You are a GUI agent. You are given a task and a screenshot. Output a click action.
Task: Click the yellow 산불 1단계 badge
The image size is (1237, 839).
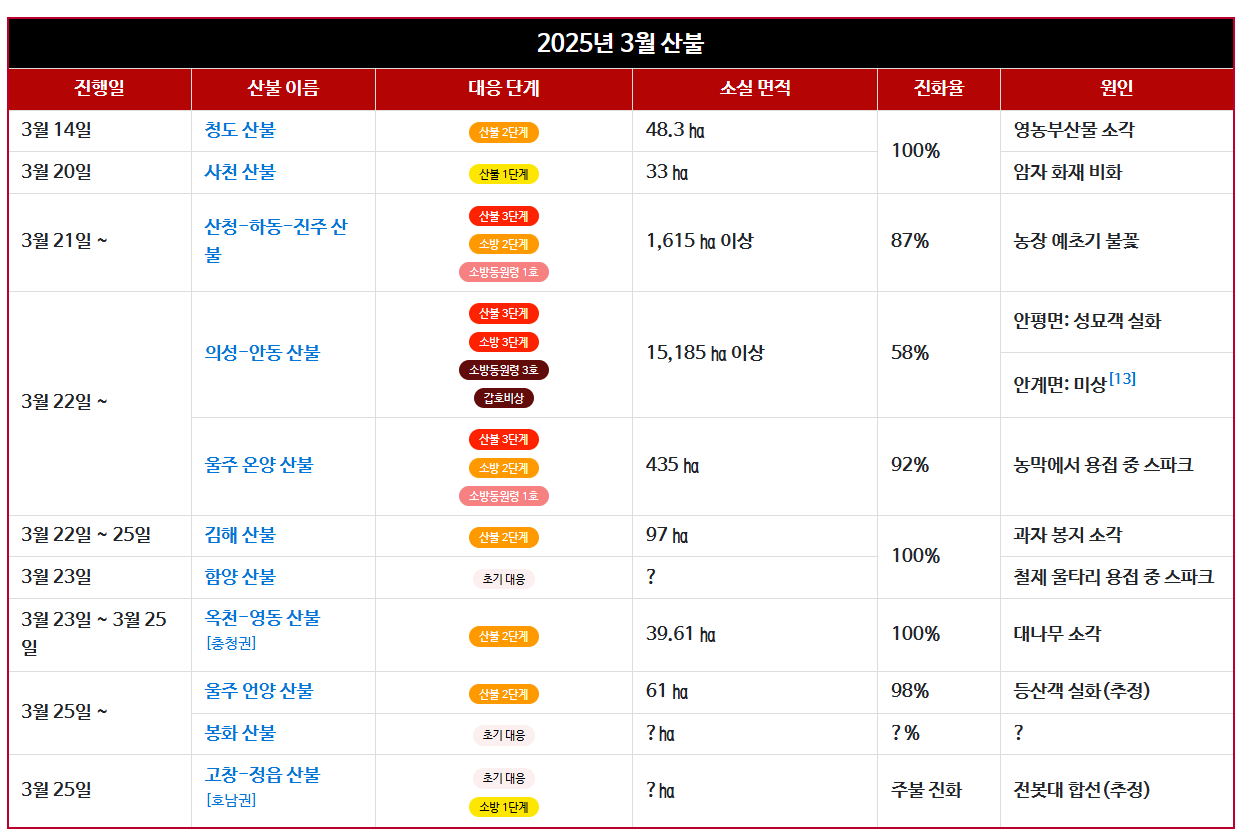504,174
